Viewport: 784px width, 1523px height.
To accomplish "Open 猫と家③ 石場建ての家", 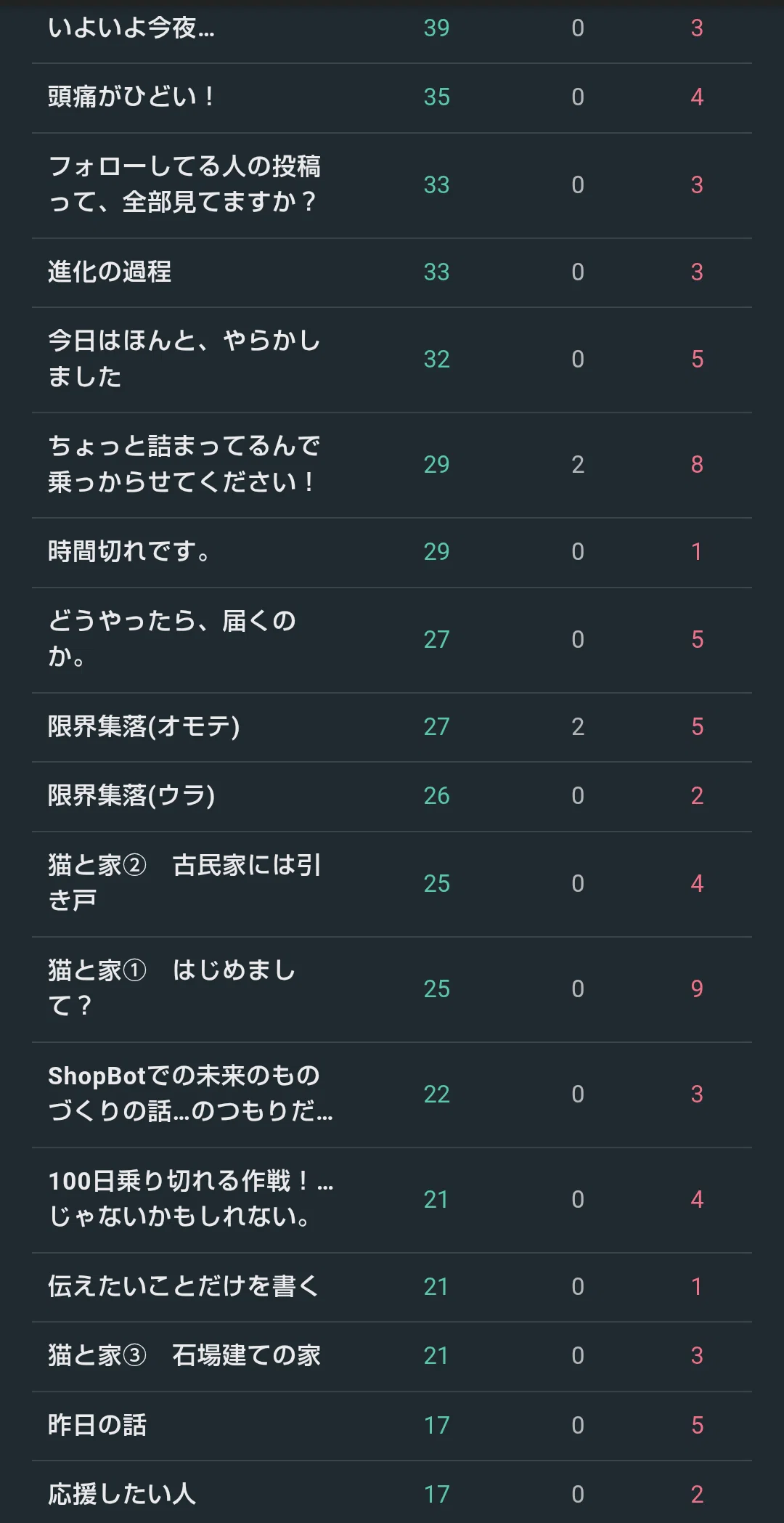I will [392, 1356].
